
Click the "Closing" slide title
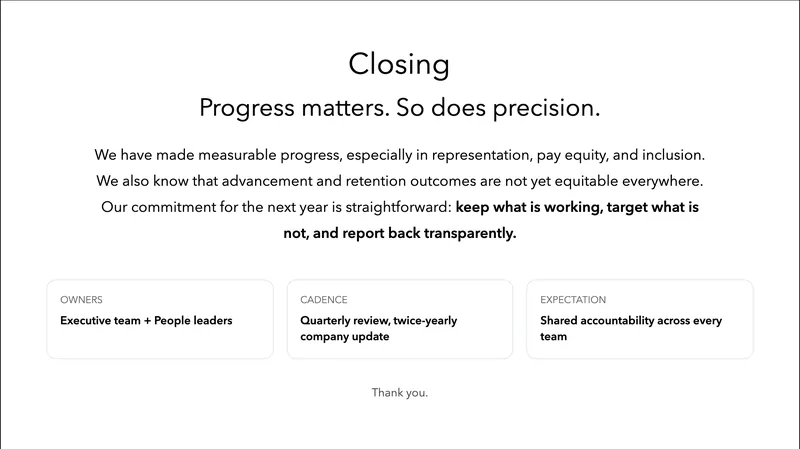click(x=399, y=64)
